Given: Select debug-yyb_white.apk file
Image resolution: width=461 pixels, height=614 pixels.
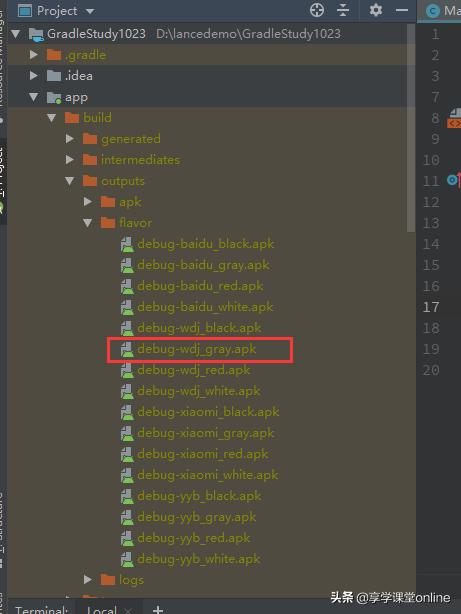Looking at the screenshot, I should pos(190,559).
